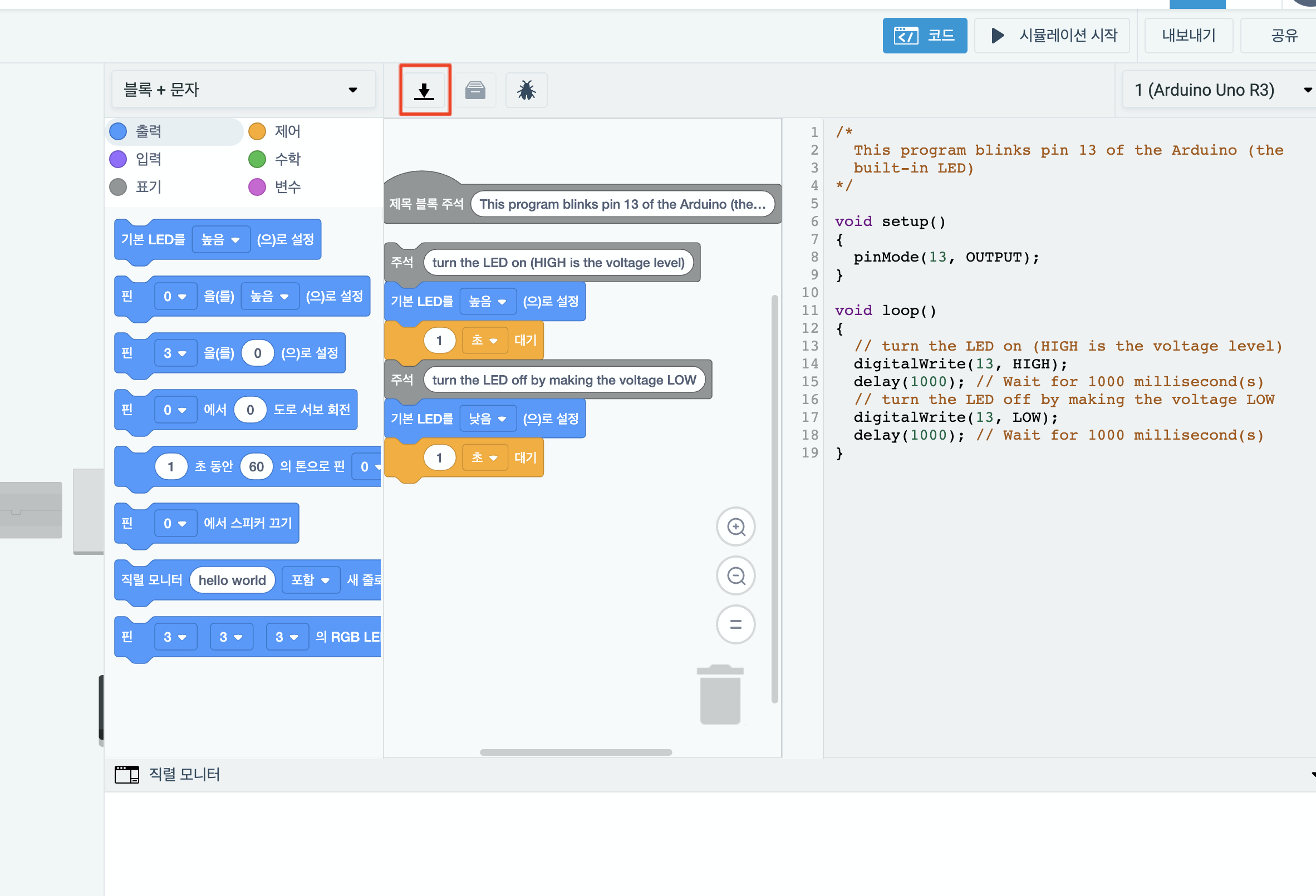1316x896 pixels.
Task: Click the 코드 button
Action: tap(924, 36)
